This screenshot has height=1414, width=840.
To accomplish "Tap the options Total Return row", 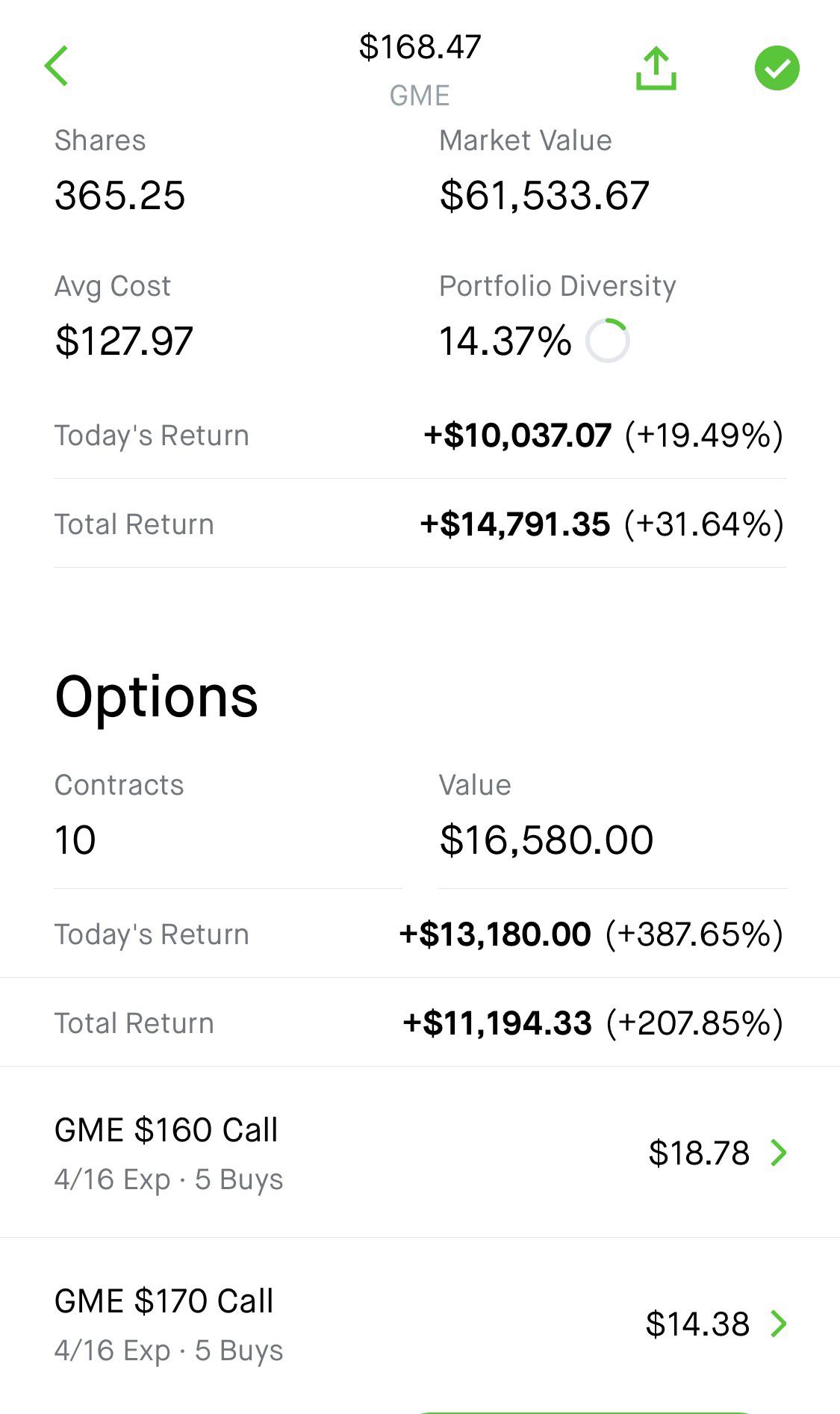I will [420, 1023].
